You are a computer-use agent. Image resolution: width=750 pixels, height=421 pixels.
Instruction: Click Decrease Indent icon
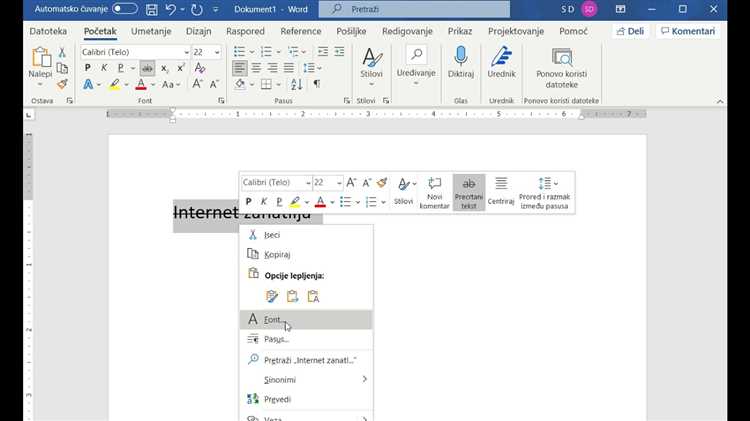pos(323,52)
